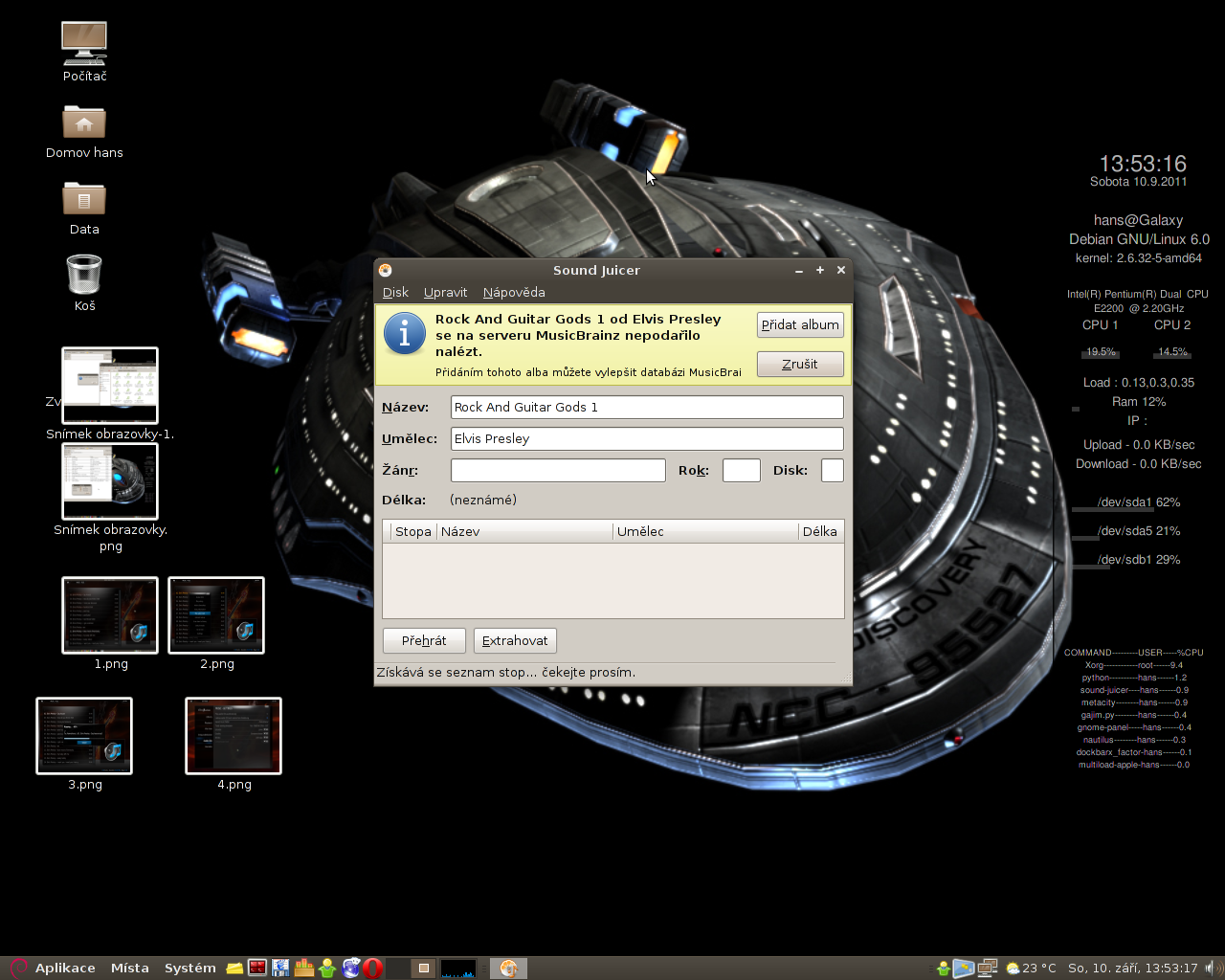The image size is (1225, 980).
Task: Launch the blue globe browser launcher
Action: pyautogui.click(x=351, y=969)
